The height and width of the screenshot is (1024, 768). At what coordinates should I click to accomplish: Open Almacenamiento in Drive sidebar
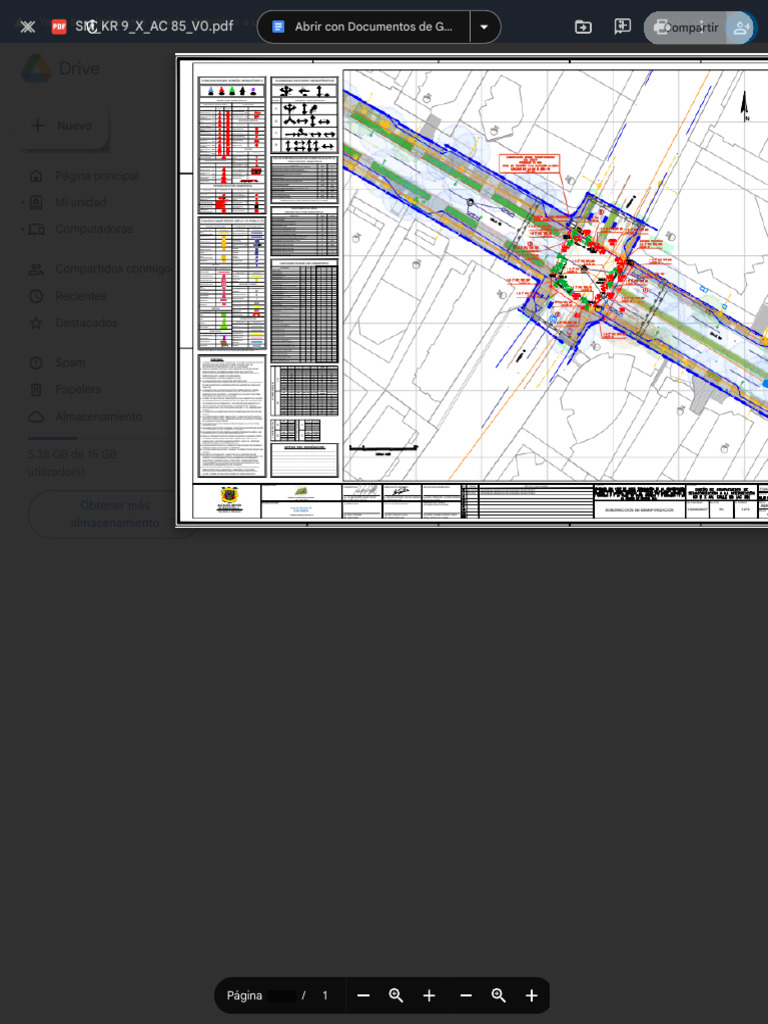[99, 417]
